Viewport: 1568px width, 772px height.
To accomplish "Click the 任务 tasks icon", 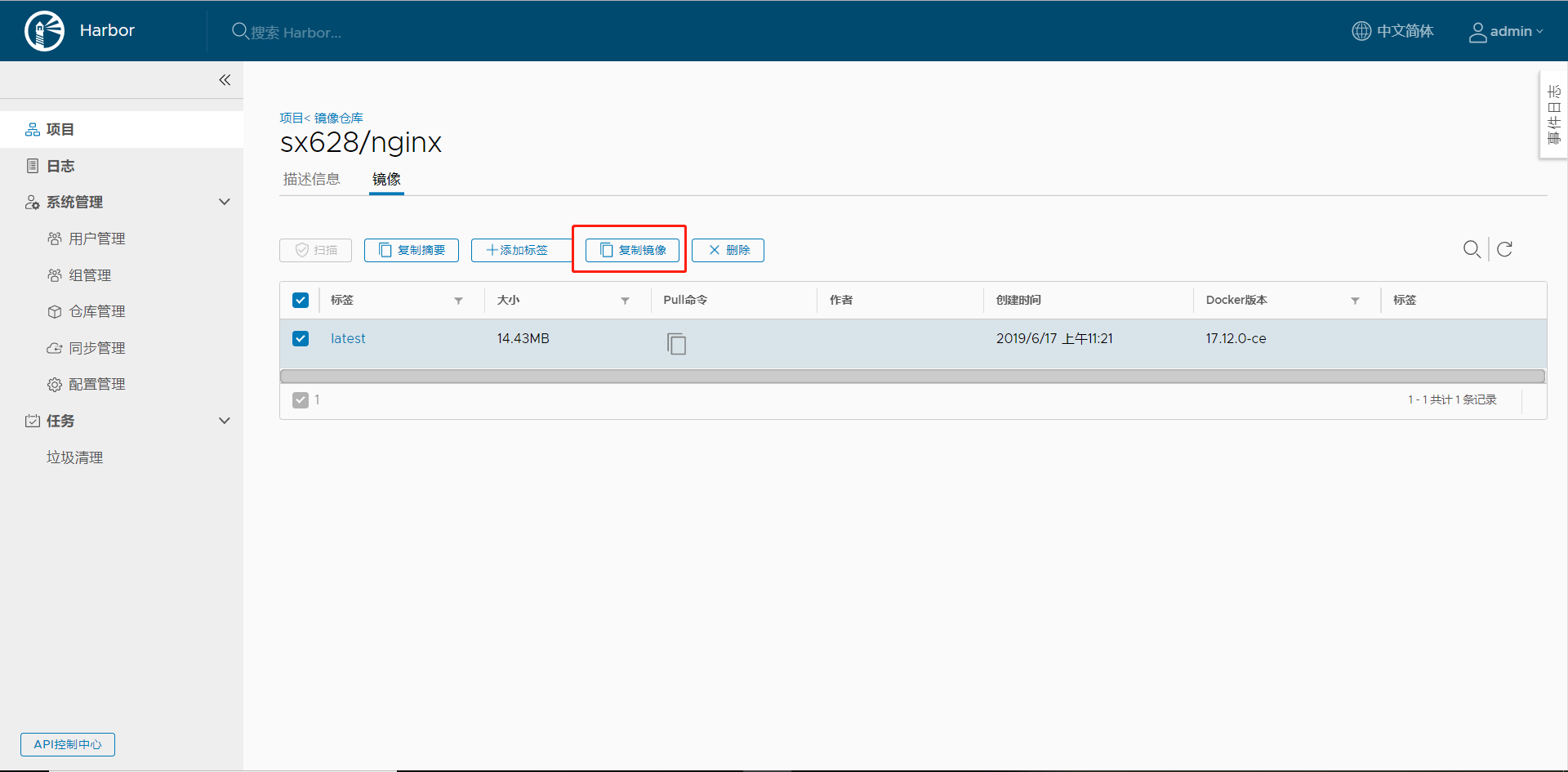I will point(33,421).
